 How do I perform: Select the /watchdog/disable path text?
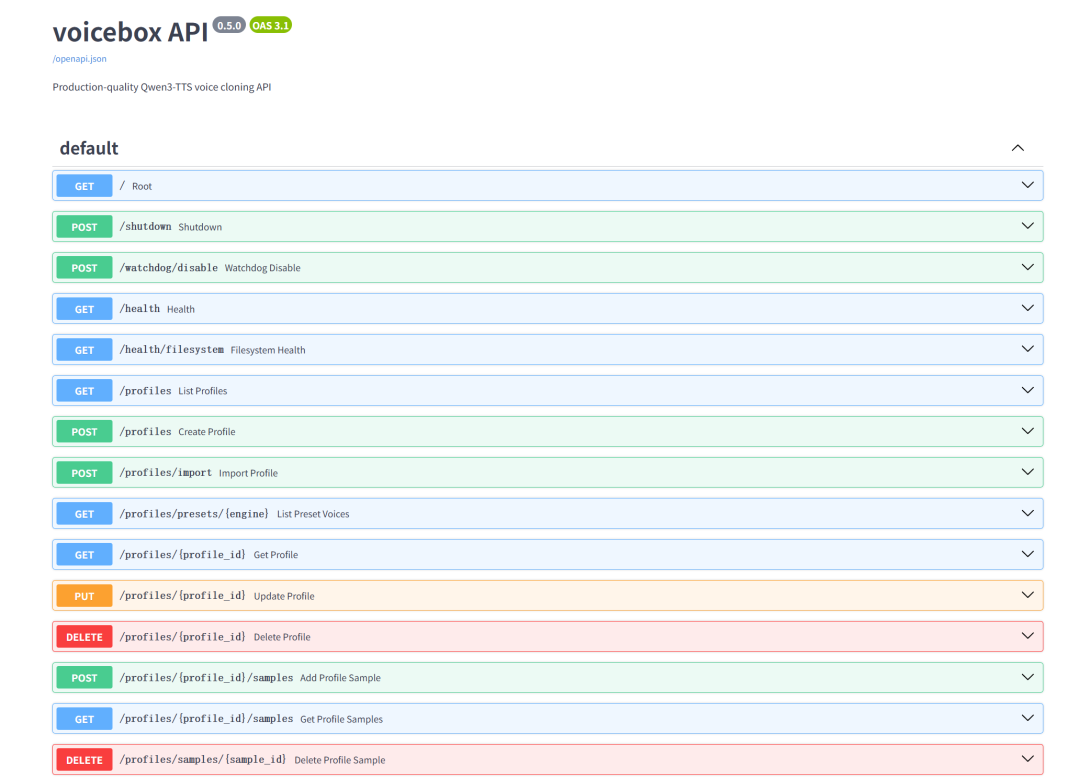pyautogui.click(x=169, y=267)
